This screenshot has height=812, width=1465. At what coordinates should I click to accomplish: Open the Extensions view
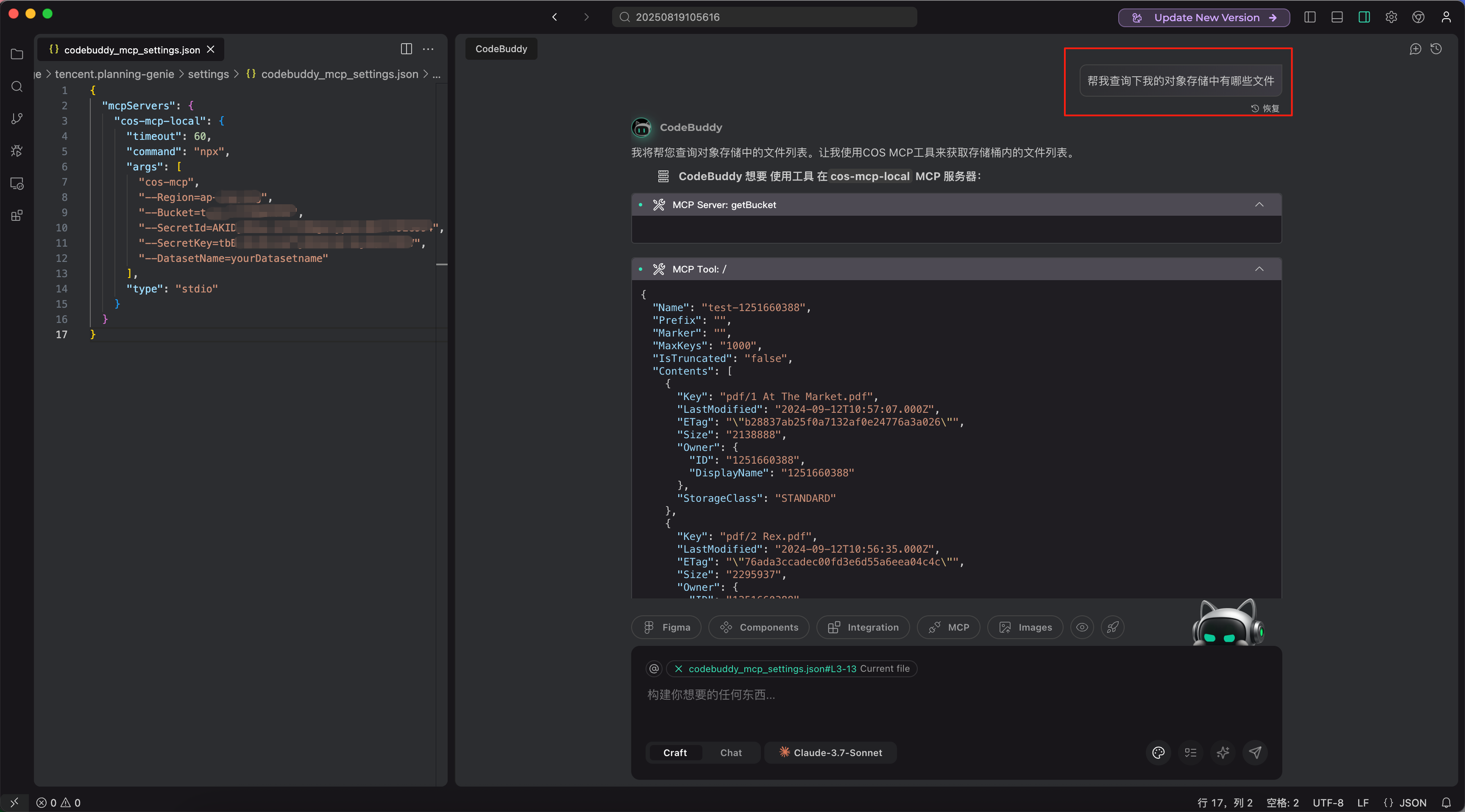coord(17,215)
